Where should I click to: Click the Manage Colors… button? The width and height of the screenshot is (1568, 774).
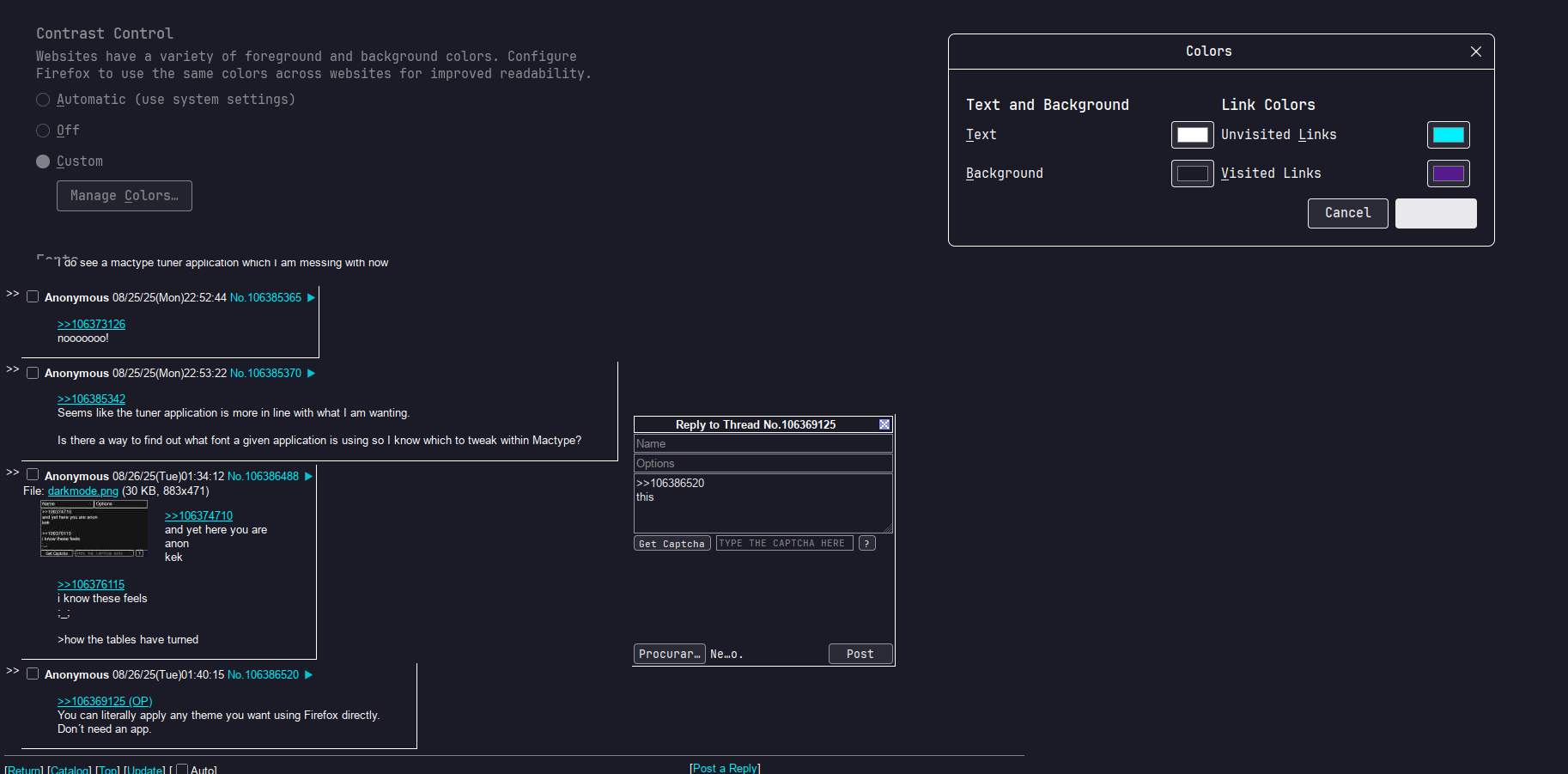pyautogui.click(x=125, y=196)
